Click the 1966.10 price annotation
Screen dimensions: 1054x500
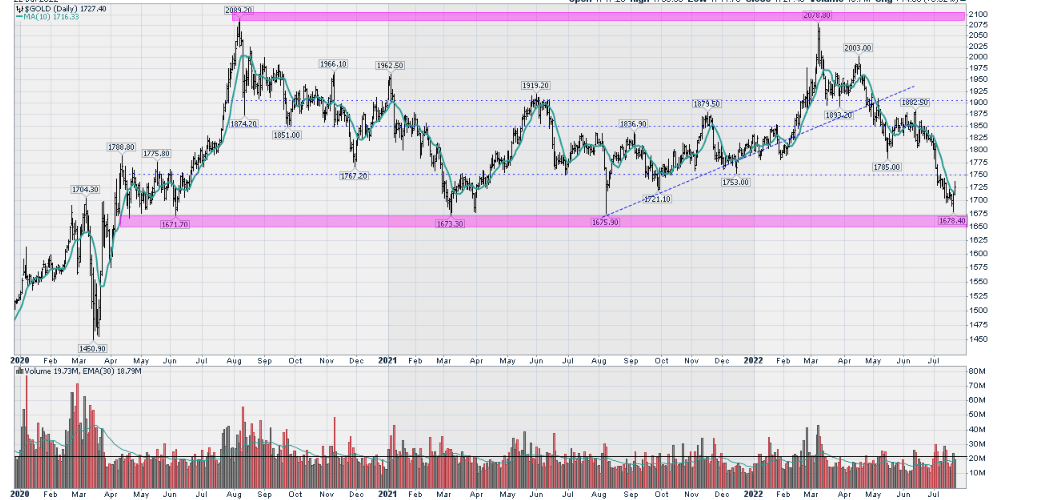(333, 64)
